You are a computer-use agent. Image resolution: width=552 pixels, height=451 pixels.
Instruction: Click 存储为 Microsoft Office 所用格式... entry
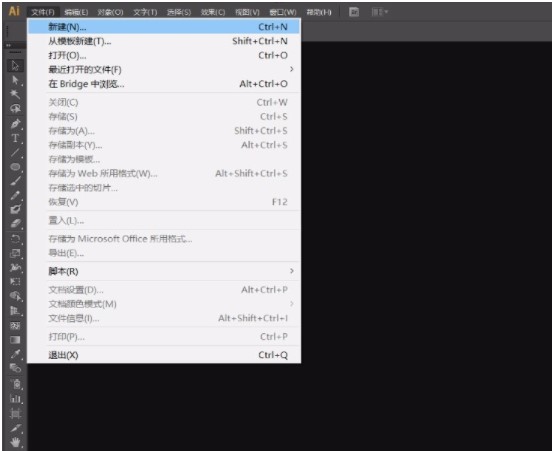pos(164,239)
